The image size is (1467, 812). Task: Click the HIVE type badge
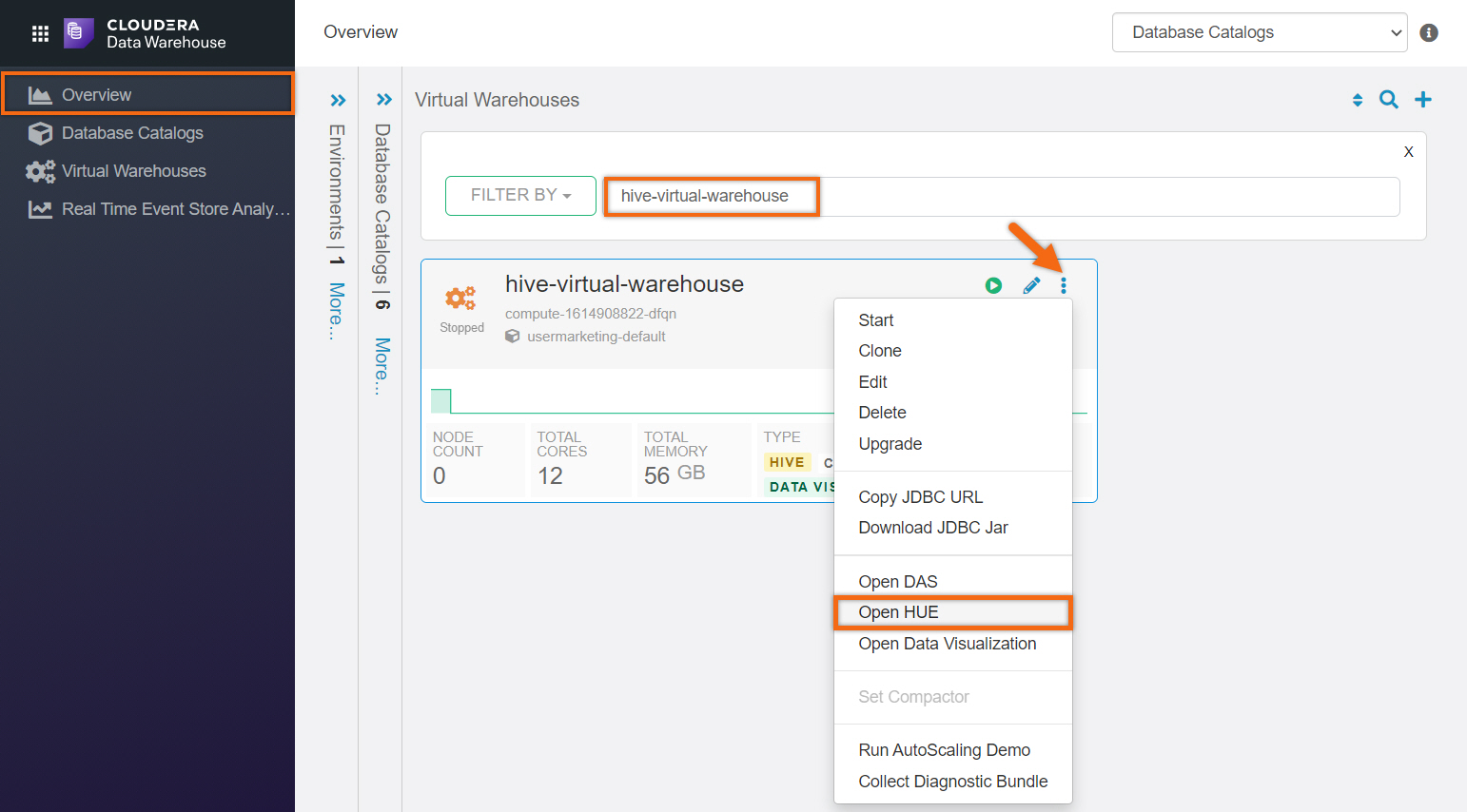coord(787,462)
